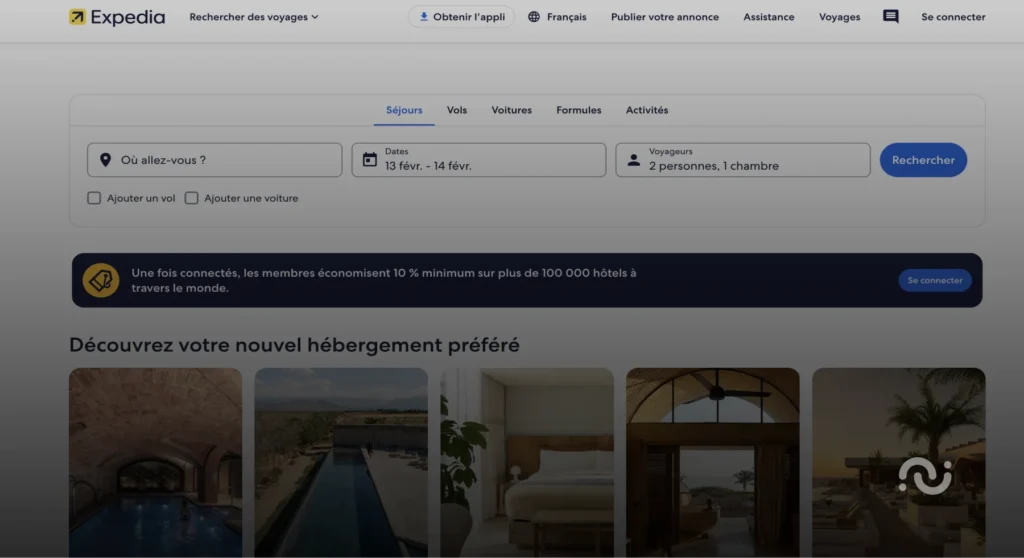Image resolution: width=1024 pixels, height=558 pixels.
Task: Click the location pin icon
Action: click(105, 160)
